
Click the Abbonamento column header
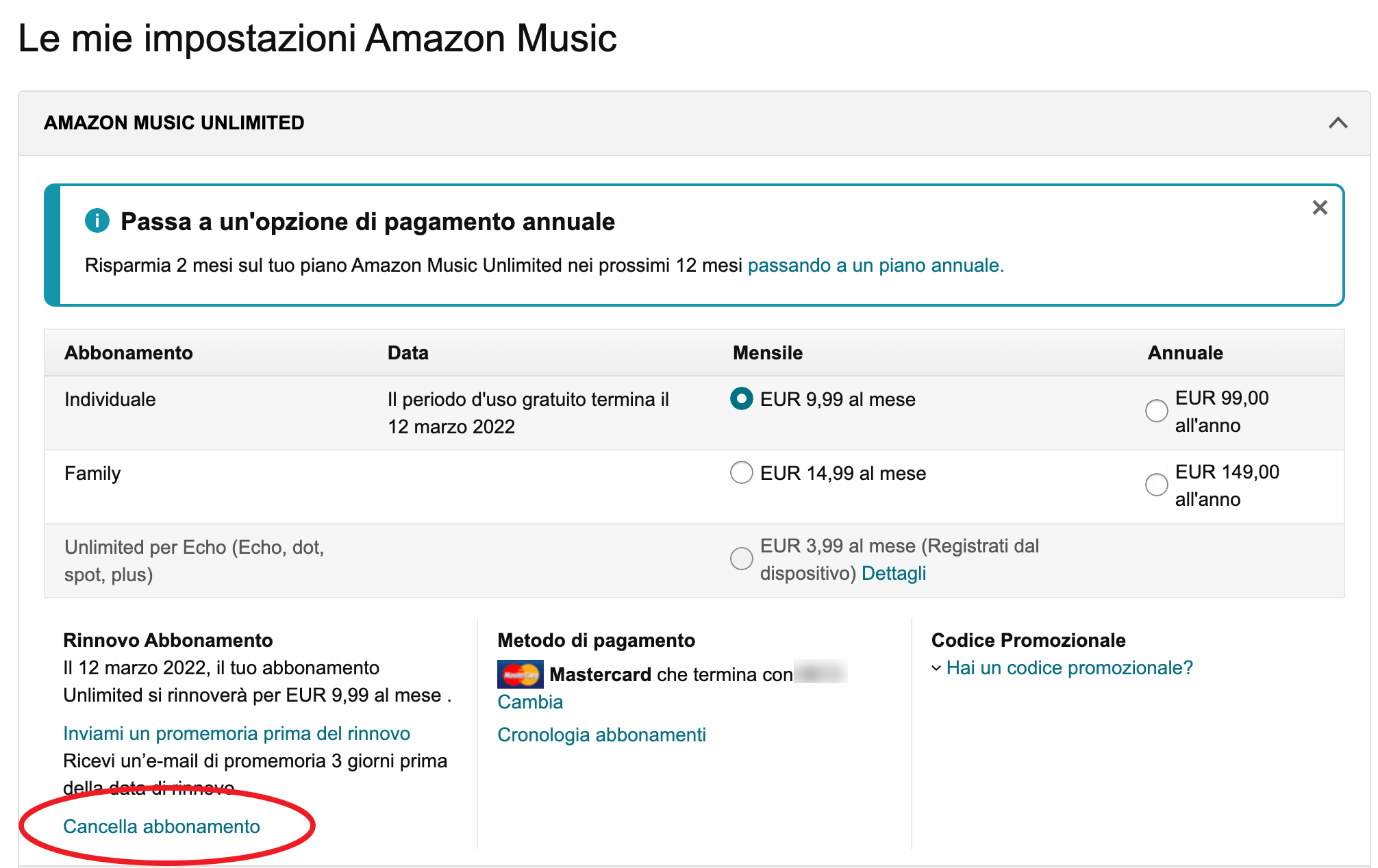coord(129,353)
